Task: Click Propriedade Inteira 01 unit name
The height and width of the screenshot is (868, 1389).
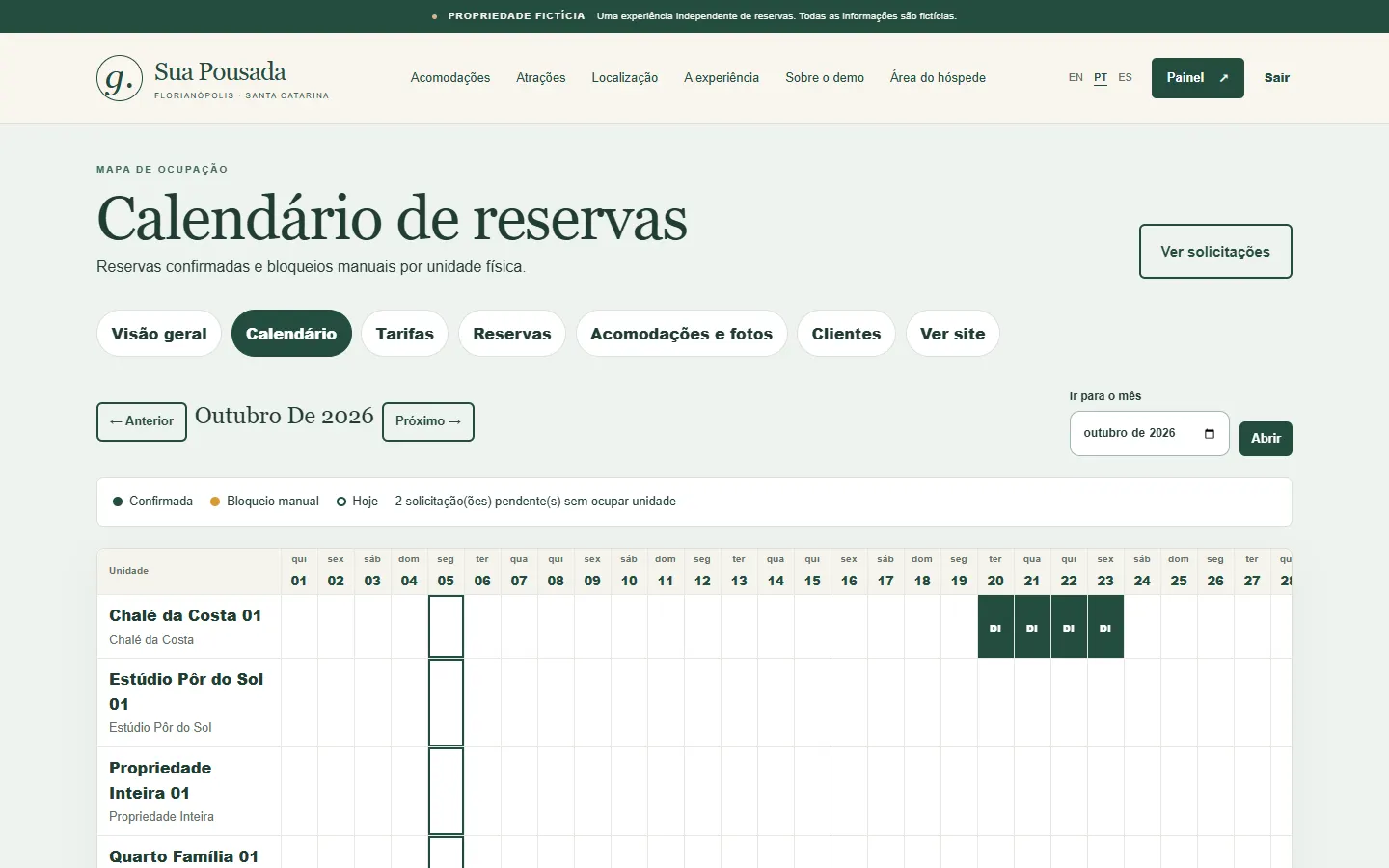Action: pos(160,780)
